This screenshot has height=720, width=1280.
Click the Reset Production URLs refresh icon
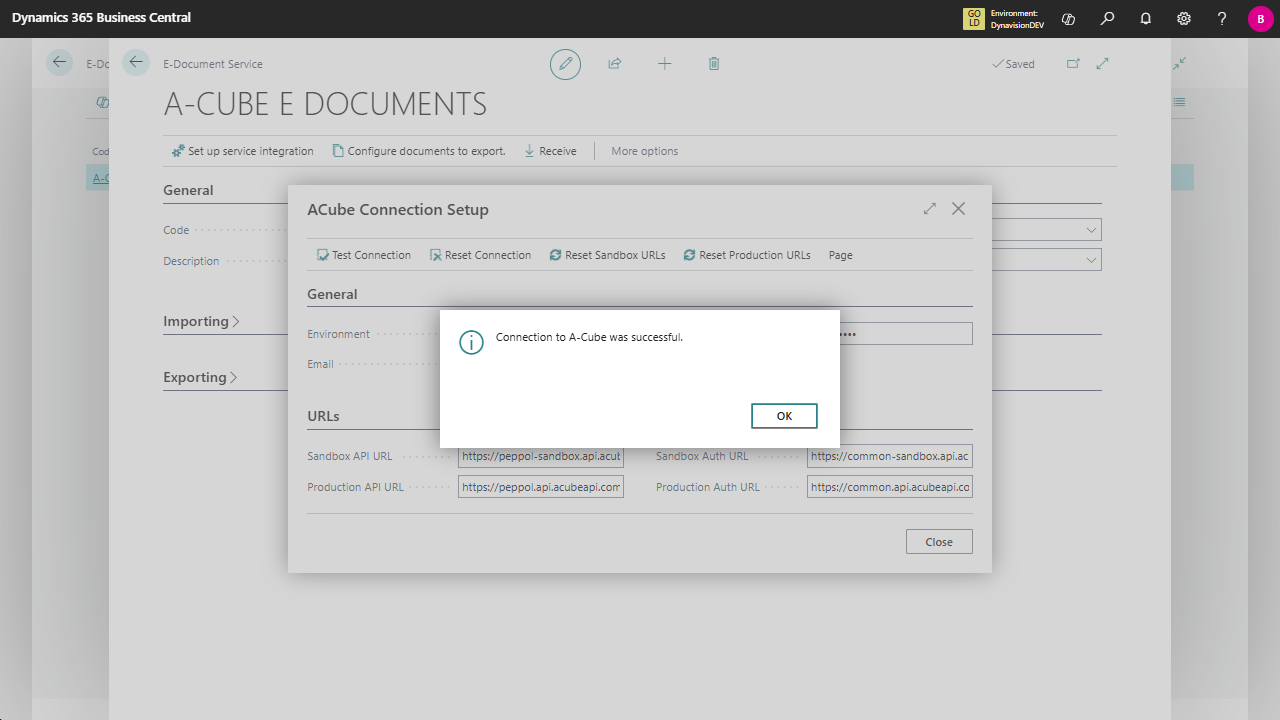pos(690,255)
